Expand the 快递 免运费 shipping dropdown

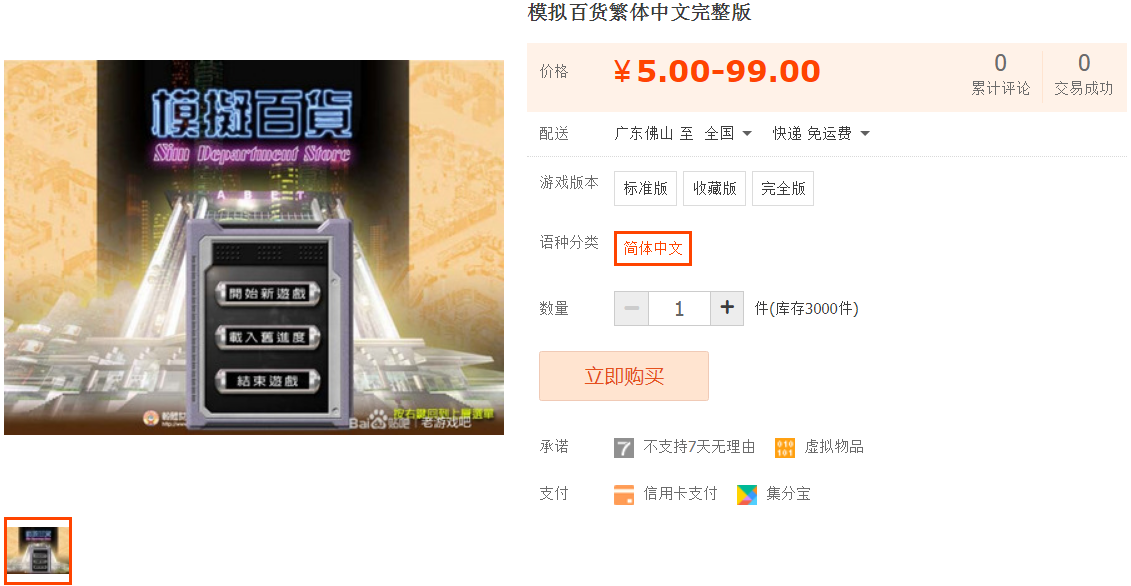pos(821,134)
